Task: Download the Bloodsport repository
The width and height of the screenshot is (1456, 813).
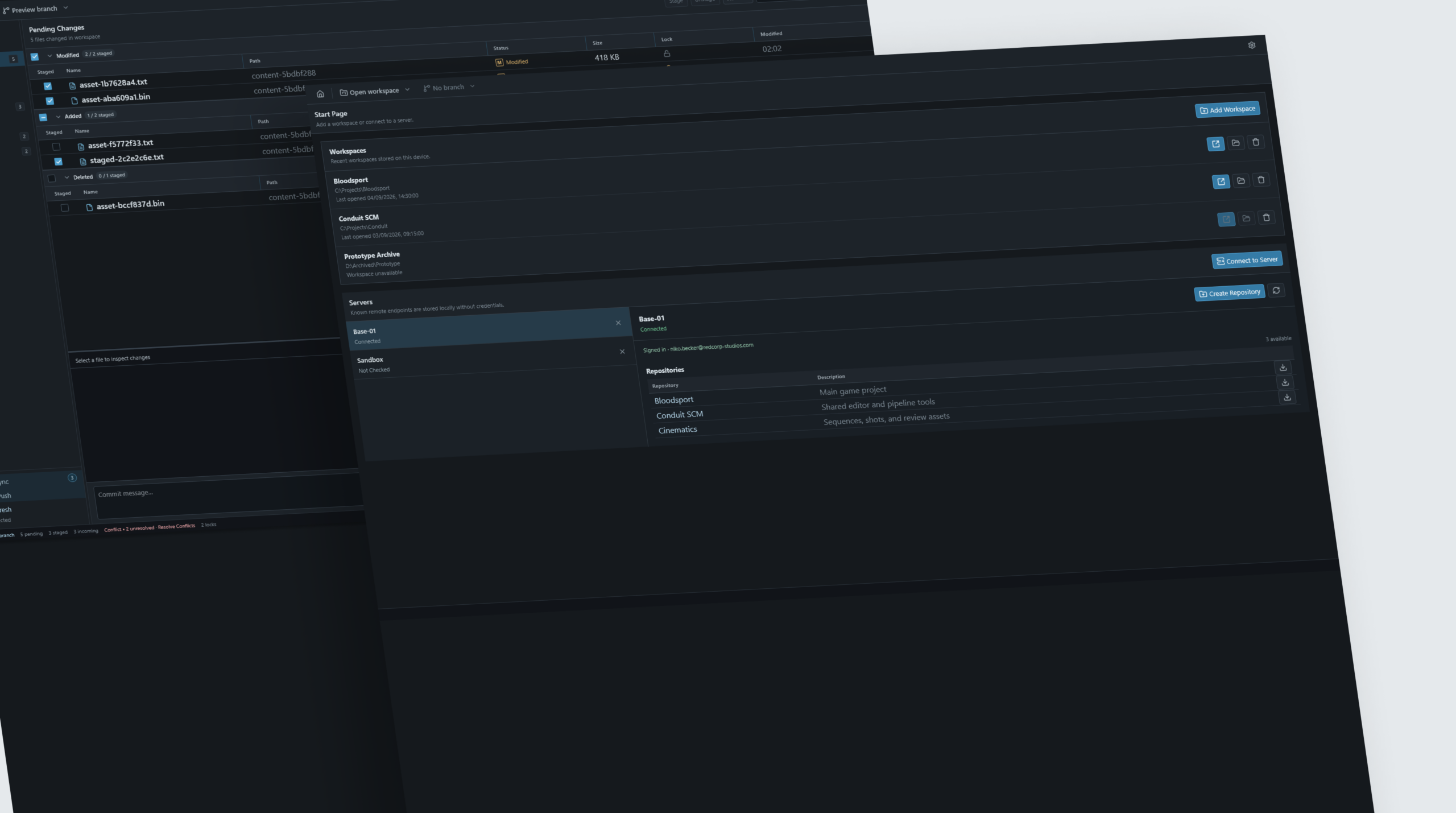Action: coord(1283,368)
